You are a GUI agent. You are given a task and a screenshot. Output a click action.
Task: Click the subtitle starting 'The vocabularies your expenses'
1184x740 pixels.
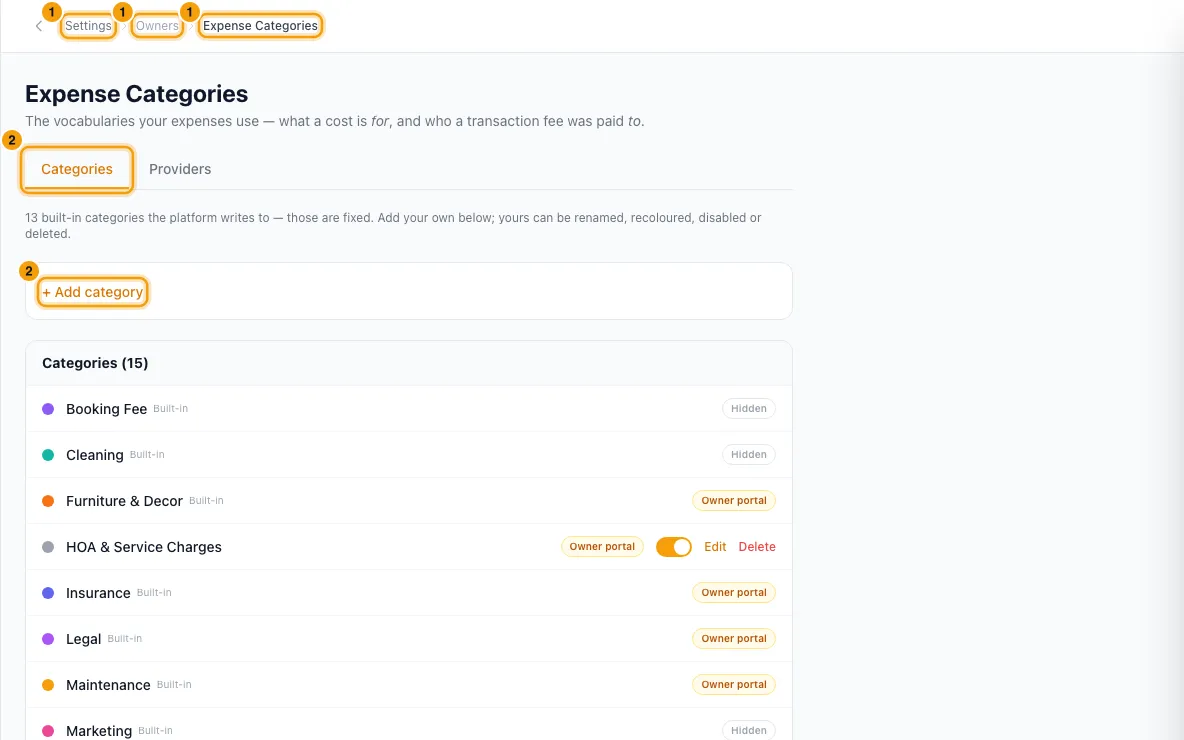coord(335,122)
